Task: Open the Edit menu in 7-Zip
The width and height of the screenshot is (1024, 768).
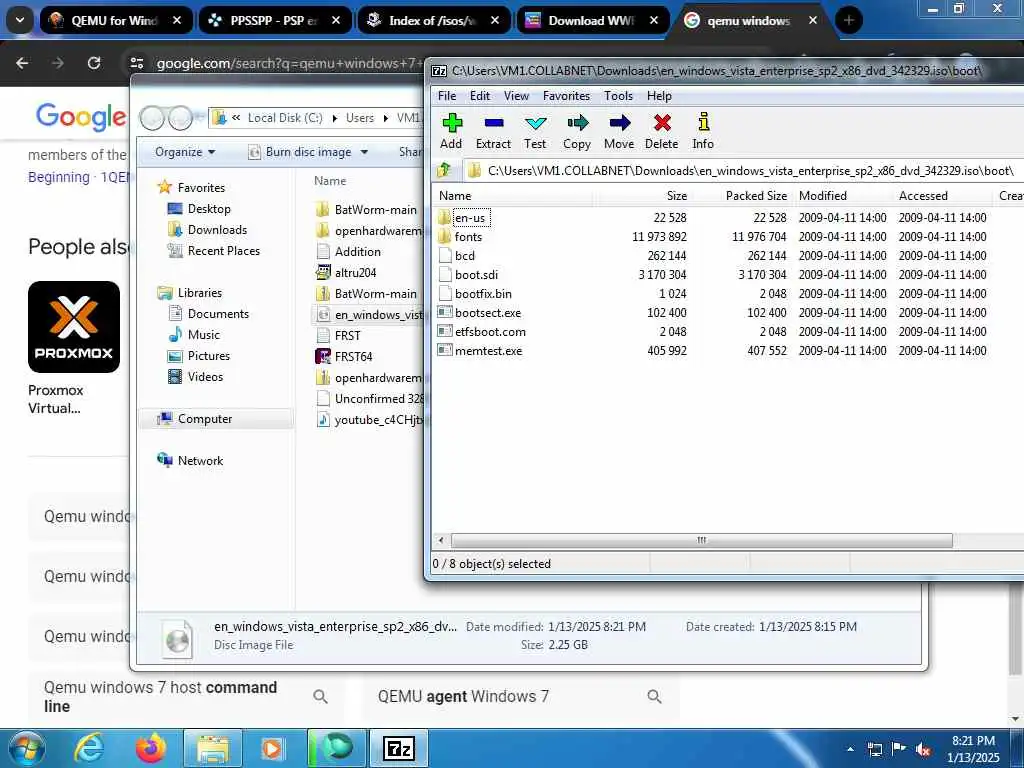Action: [480, 96]
